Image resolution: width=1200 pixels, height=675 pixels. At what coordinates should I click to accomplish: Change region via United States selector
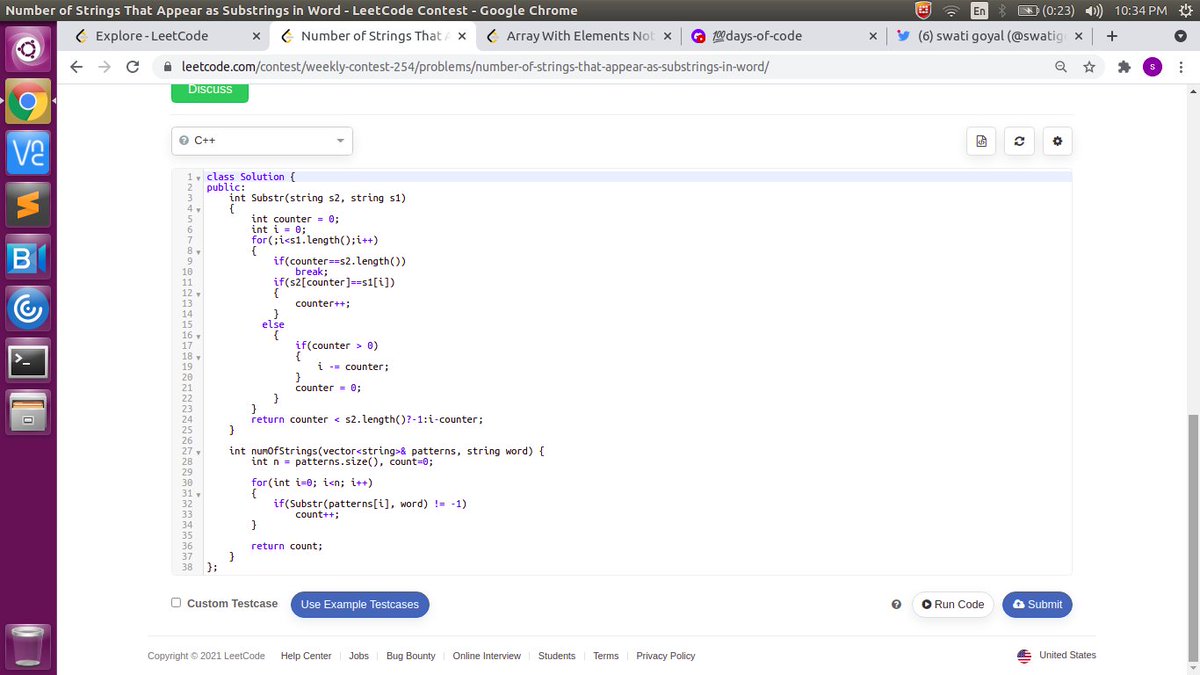(1056, 655)
